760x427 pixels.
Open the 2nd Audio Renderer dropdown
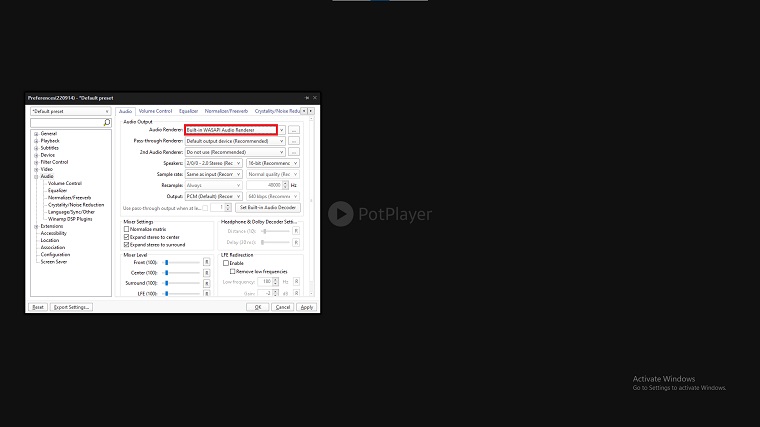(235, 152)
